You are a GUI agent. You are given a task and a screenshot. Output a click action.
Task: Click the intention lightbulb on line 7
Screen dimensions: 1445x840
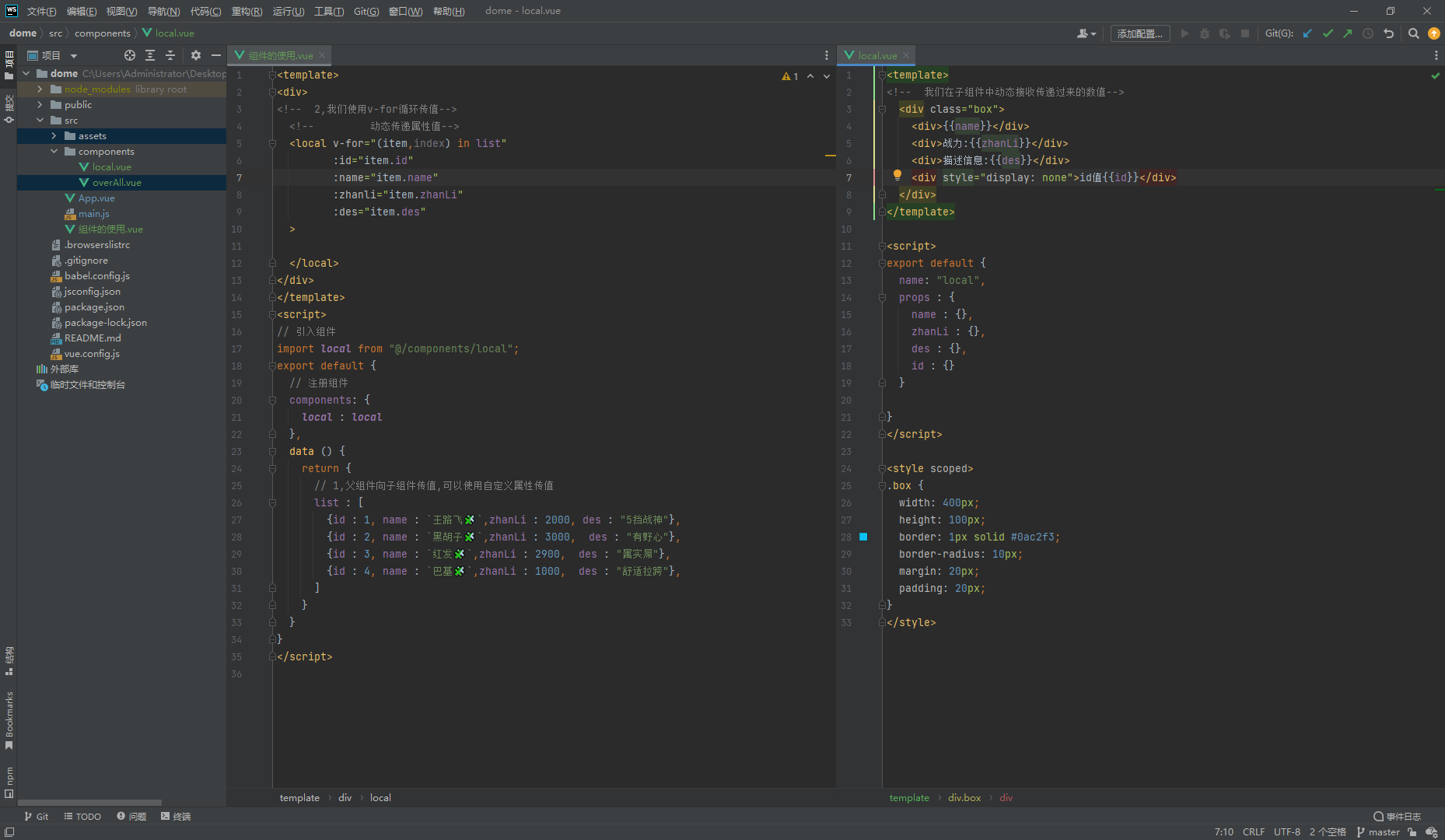point(897,176)
